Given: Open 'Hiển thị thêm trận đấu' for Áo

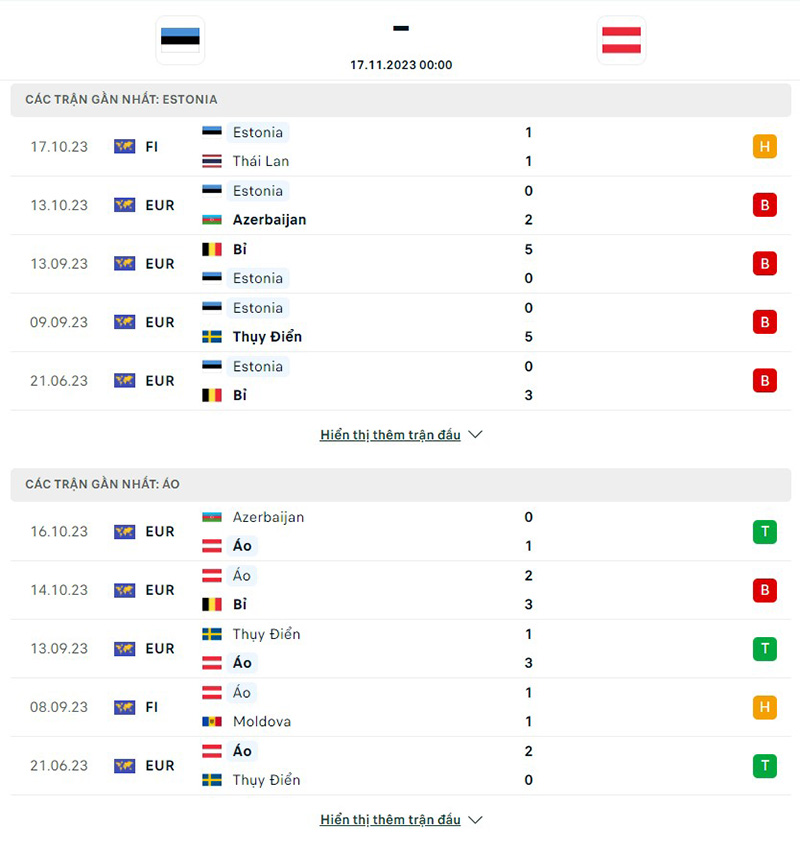Looking at the screenshot, I should click(390, 820).
